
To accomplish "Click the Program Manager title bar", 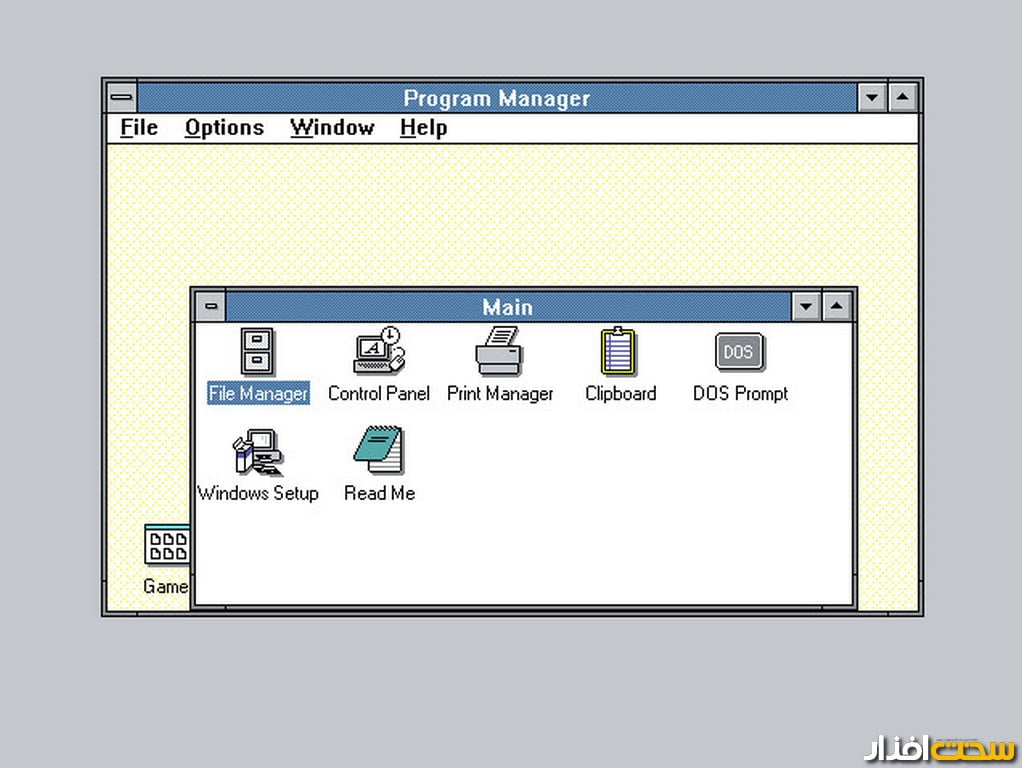I will pos(496,98).
